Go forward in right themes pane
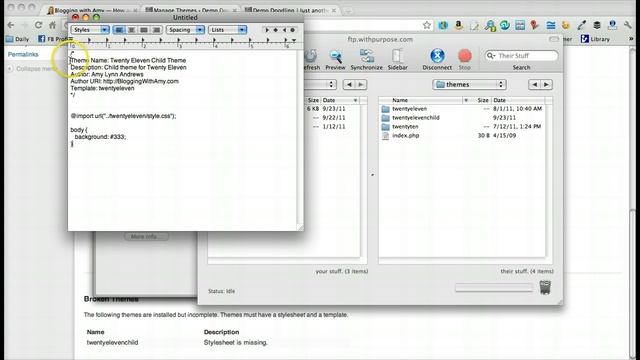 [x=546, y=84]
